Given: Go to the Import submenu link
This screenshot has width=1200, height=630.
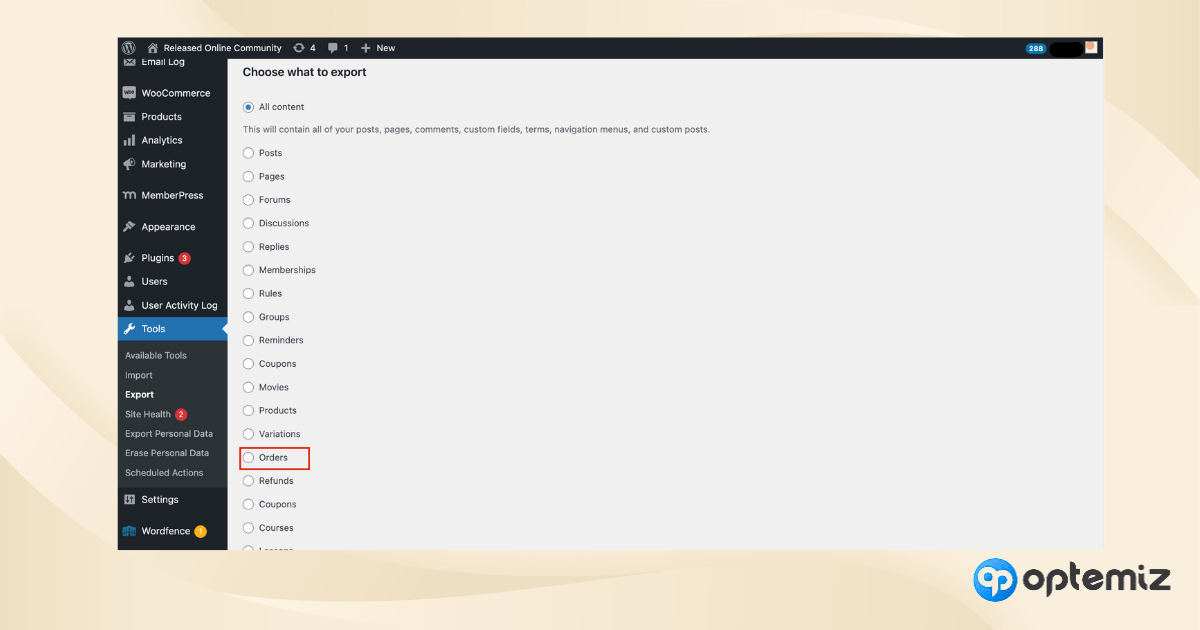Looking at the screenshot, I should [x=139, y=376].
